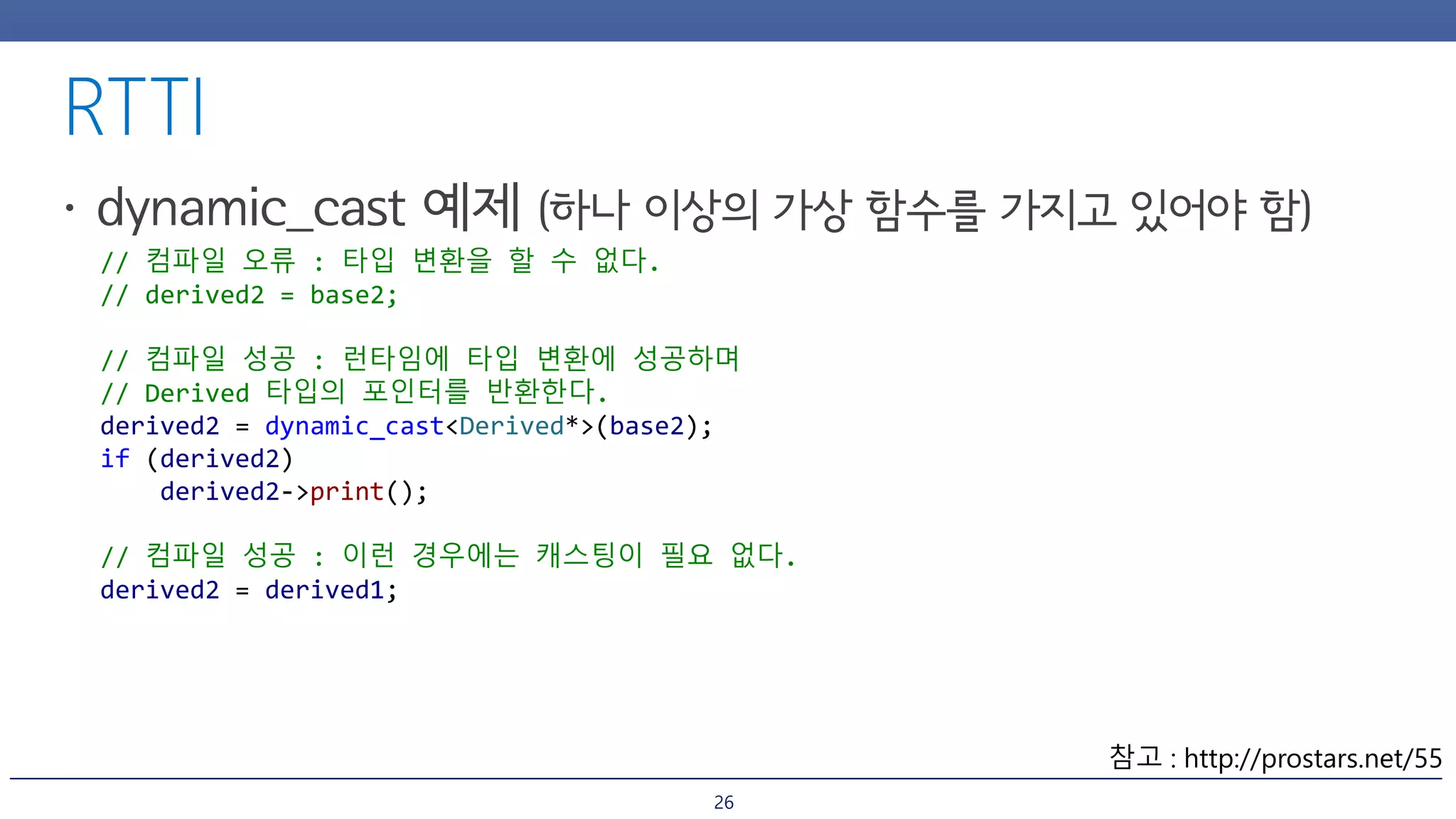Click the "derived2 = derived1;" code line

click(249, 589)
